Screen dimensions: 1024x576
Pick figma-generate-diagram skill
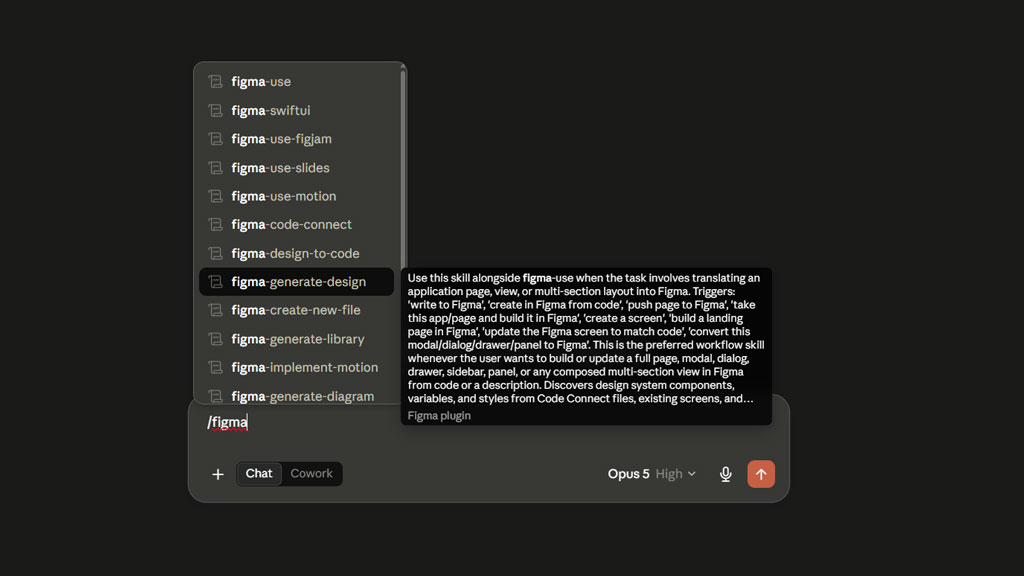(x=296, y=396)
